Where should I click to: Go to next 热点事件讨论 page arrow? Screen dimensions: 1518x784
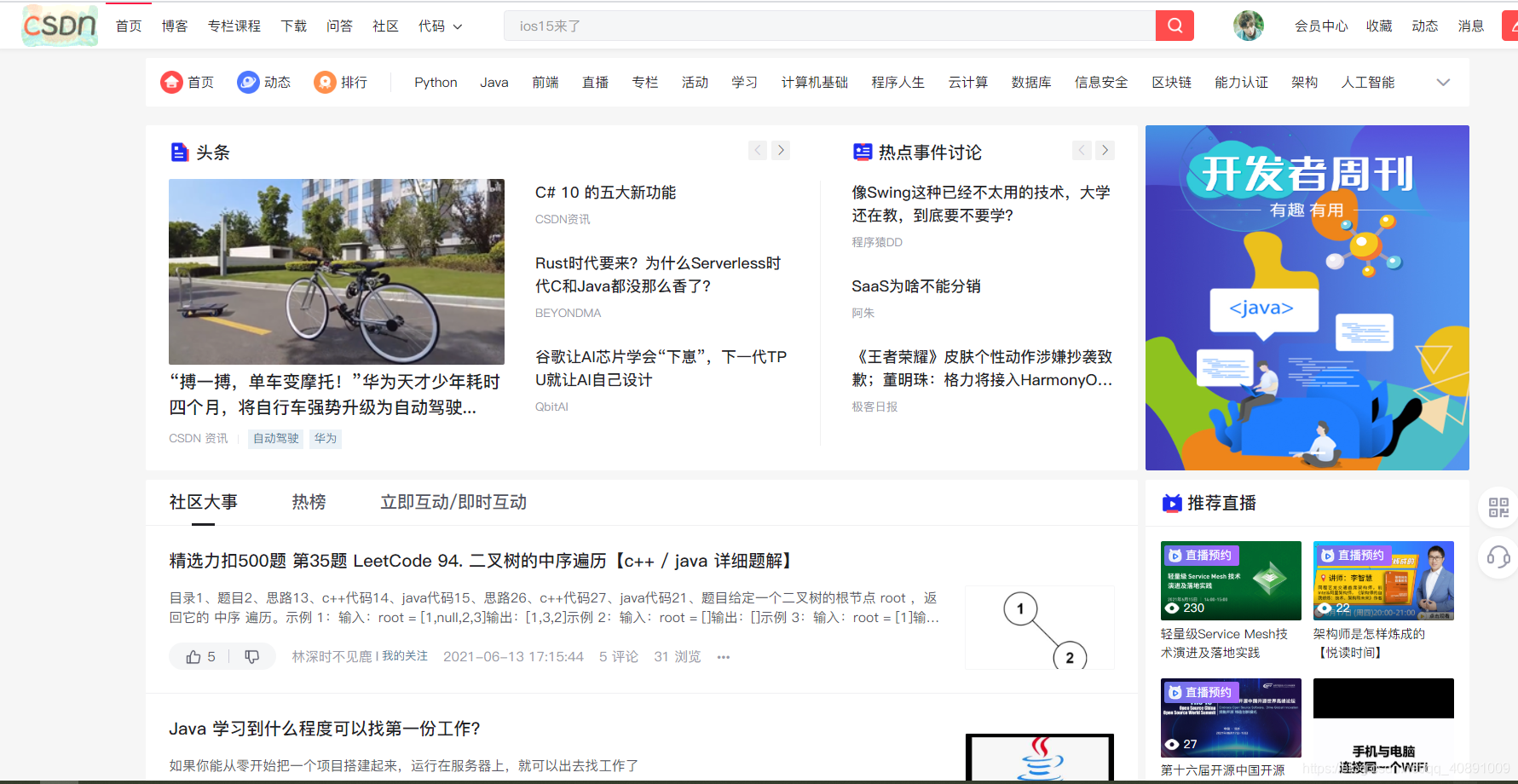1105,151
